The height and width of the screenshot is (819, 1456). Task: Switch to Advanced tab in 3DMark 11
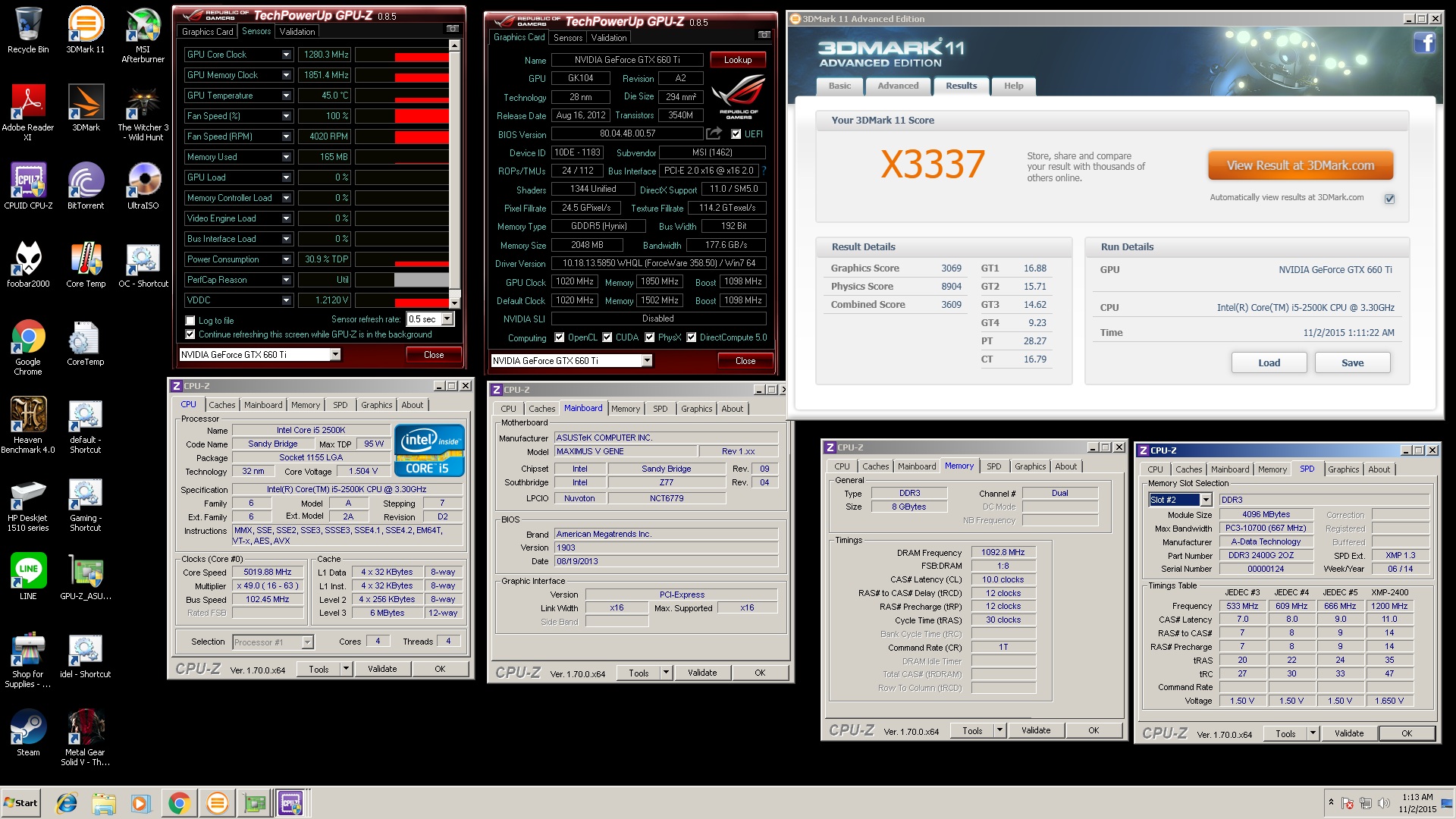click(898, 86)
